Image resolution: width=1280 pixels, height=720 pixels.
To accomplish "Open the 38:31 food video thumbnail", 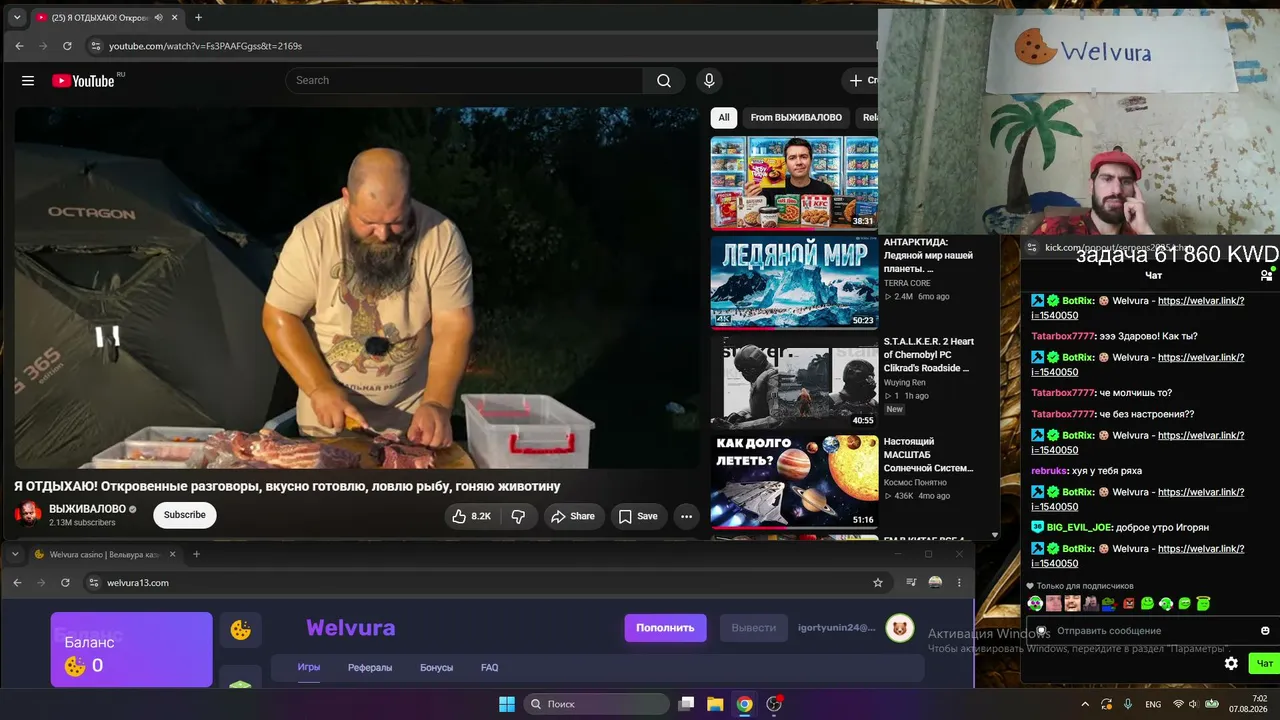I will pos(794,182).
